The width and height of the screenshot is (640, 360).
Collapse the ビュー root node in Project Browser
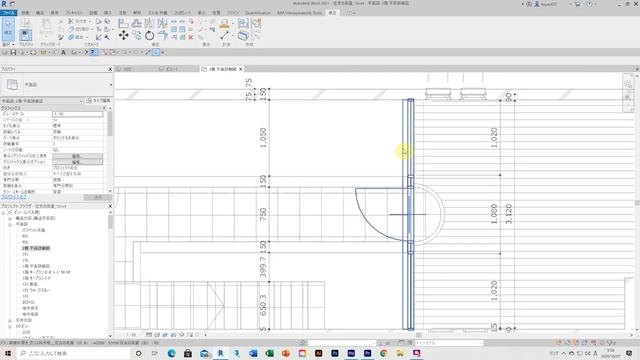tap(3, 212)
